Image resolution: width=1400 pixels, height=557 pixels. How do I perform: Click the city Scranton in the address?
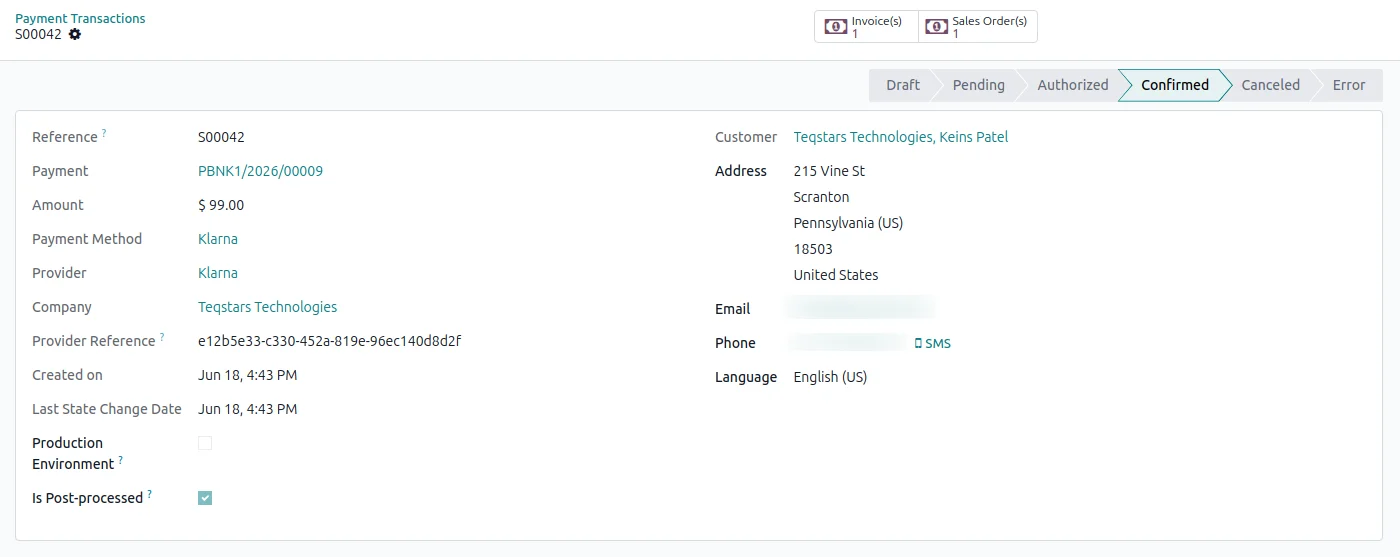click(x=821, y=197)
